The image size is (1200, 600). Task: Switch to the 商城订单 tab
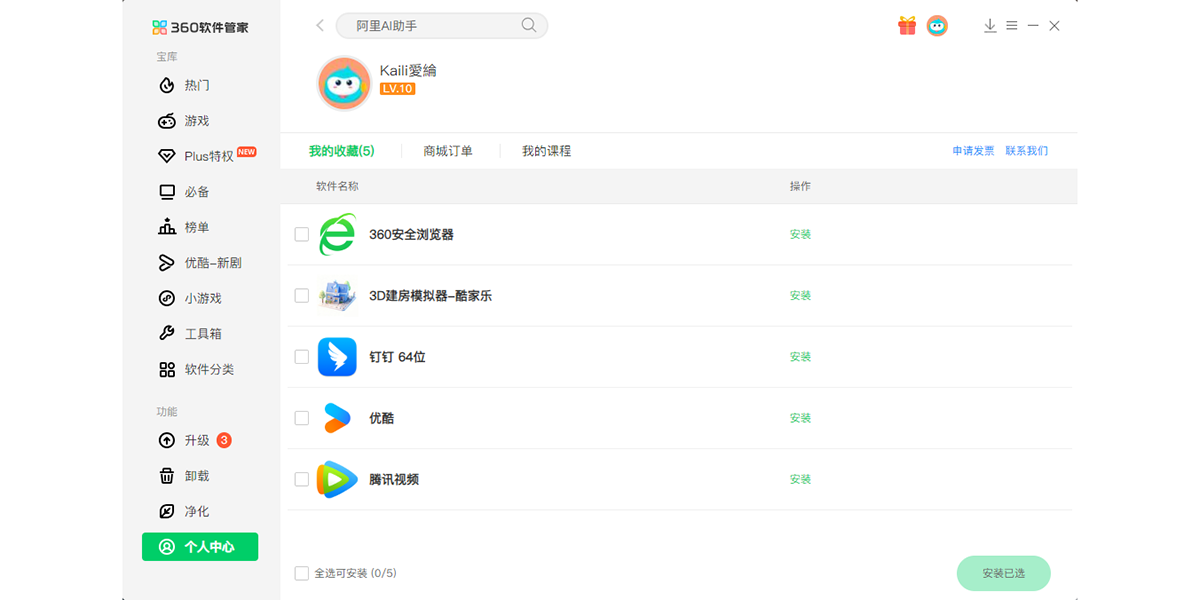(x=448, y=151)
